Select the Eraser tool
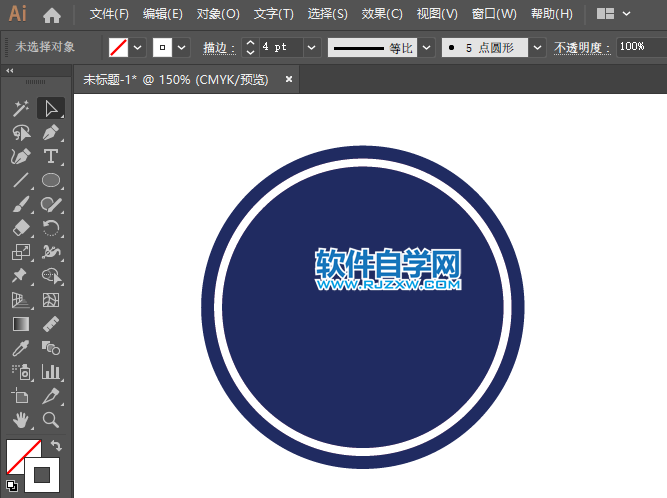 tap(21, 229)
